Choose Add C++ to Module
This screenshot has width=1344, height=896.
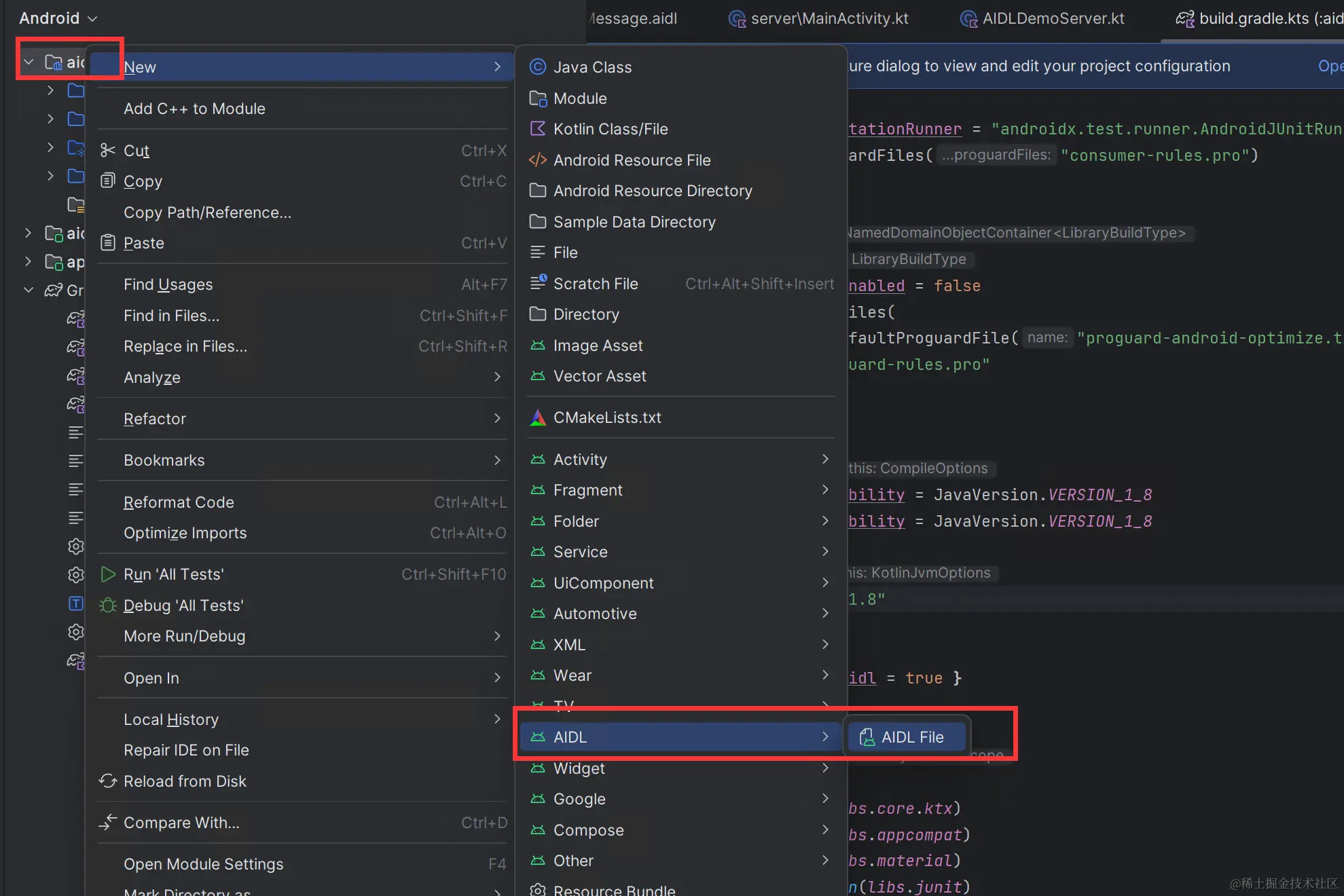302,109
